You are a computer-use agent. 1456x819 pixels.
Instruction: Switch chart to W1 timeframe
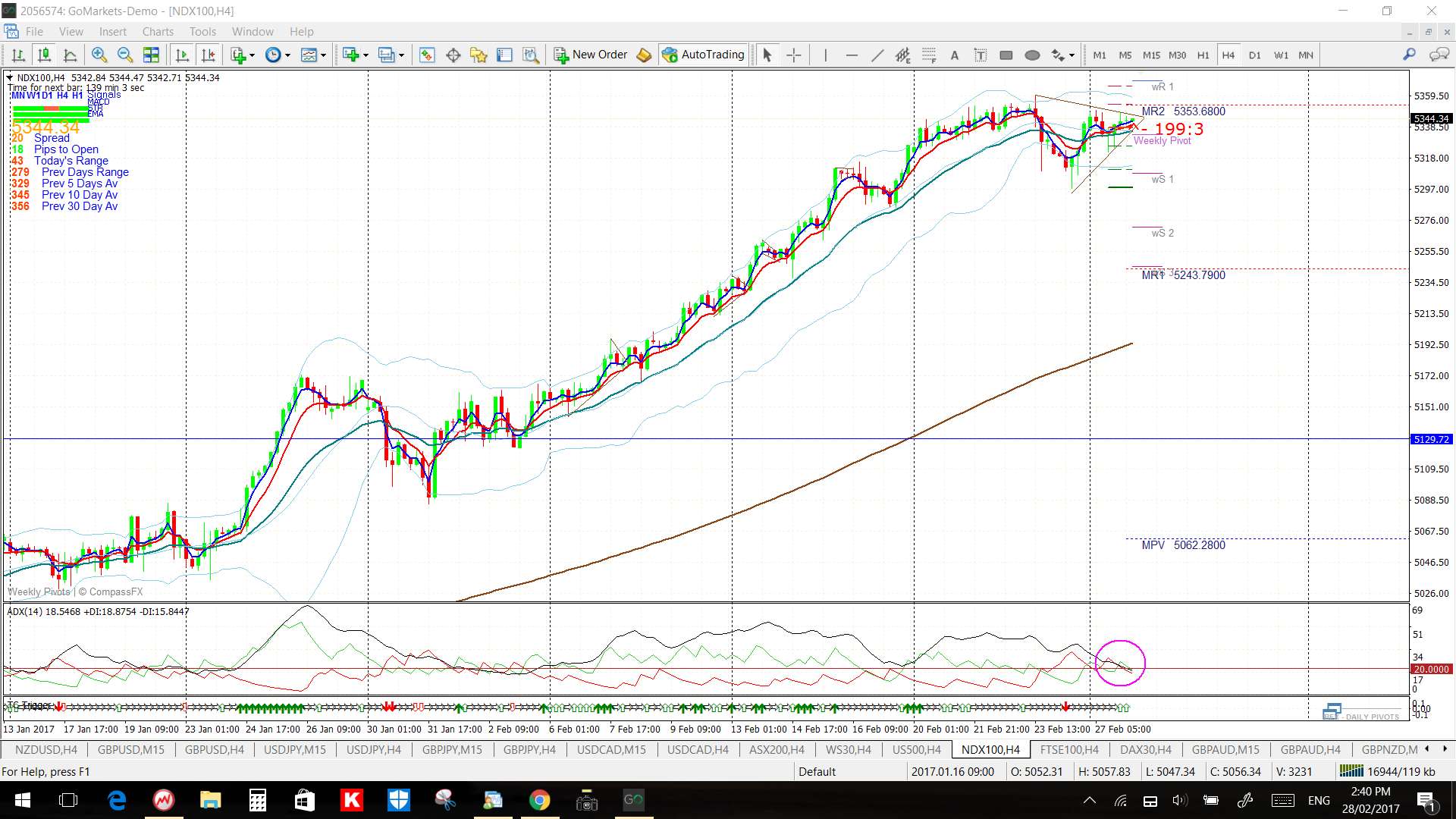[1281, 55]
